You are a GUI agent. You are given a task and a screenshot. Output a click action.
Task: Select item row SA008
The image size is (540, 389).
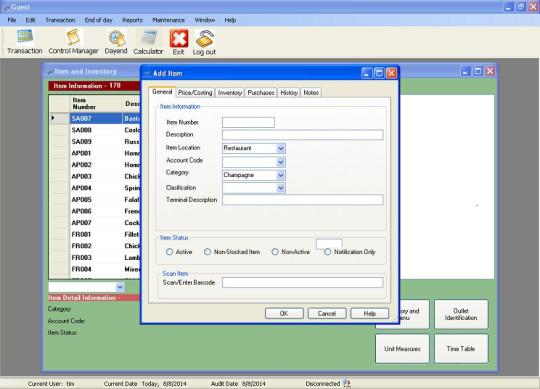[x=95, y=130]
